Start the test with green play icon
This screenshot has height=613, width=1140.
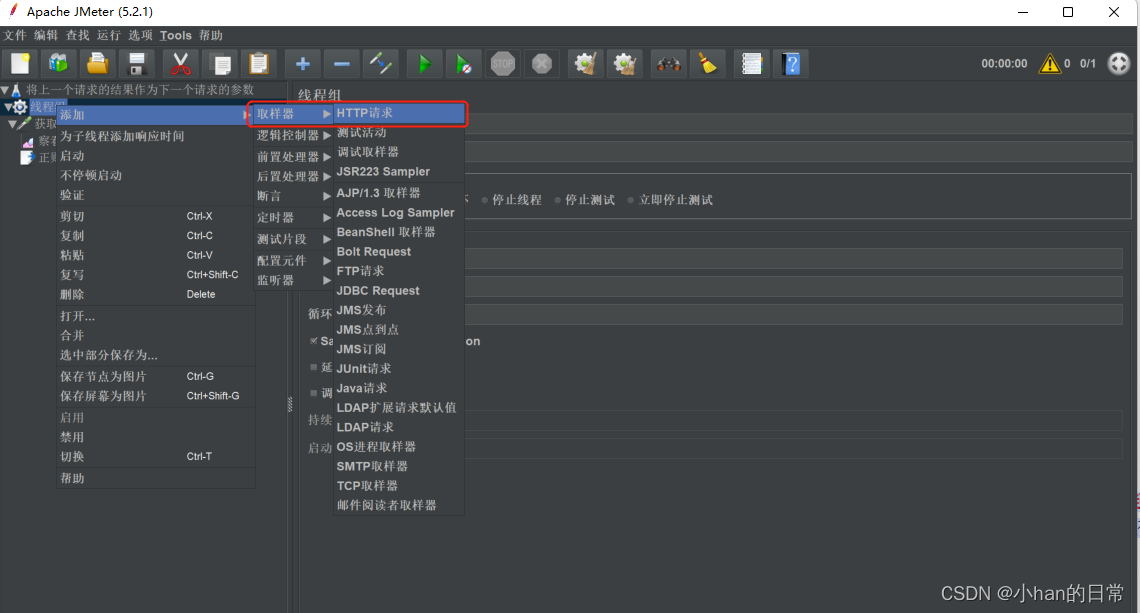(x=424, y=64)
